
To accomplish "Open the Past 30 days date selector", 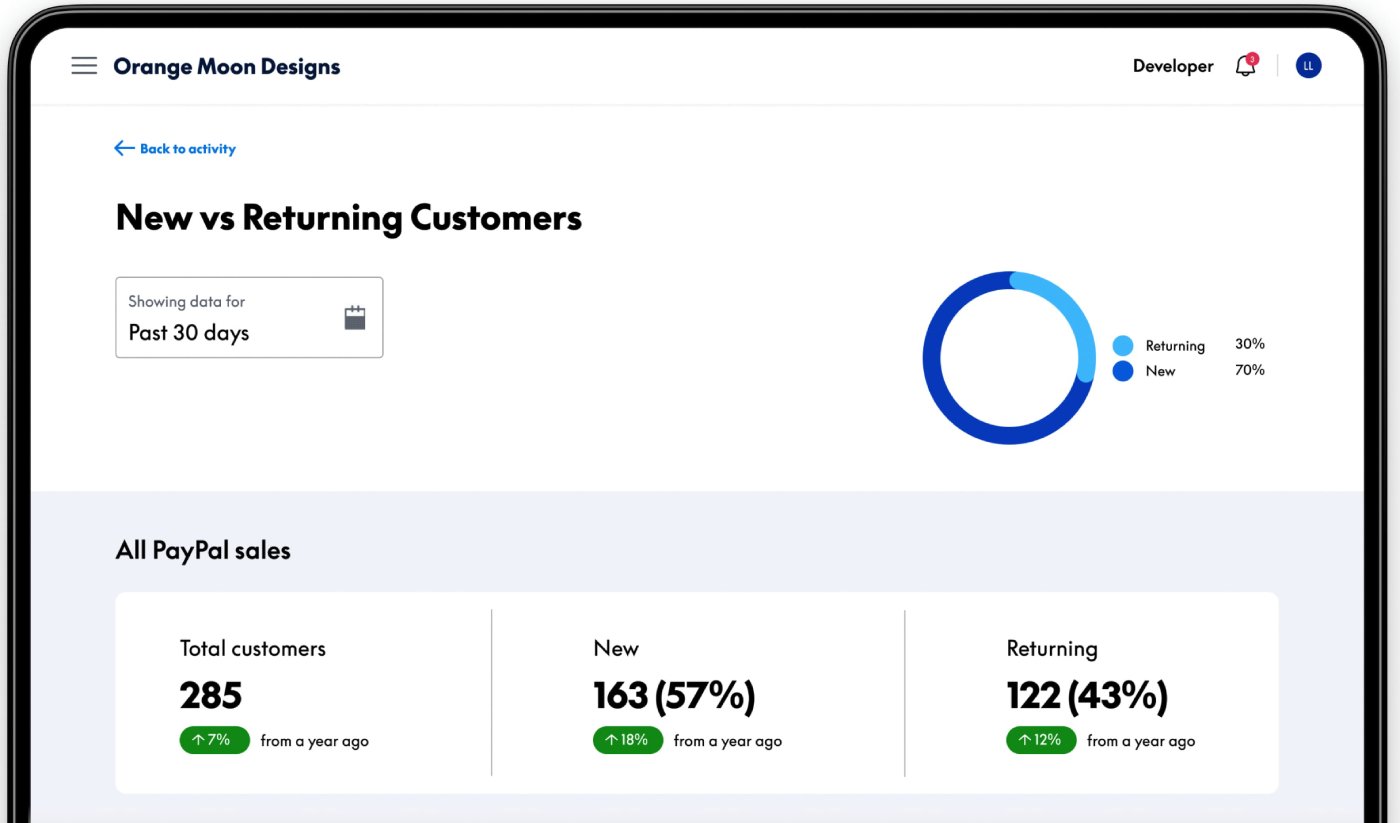I will [x=249, y=317].
